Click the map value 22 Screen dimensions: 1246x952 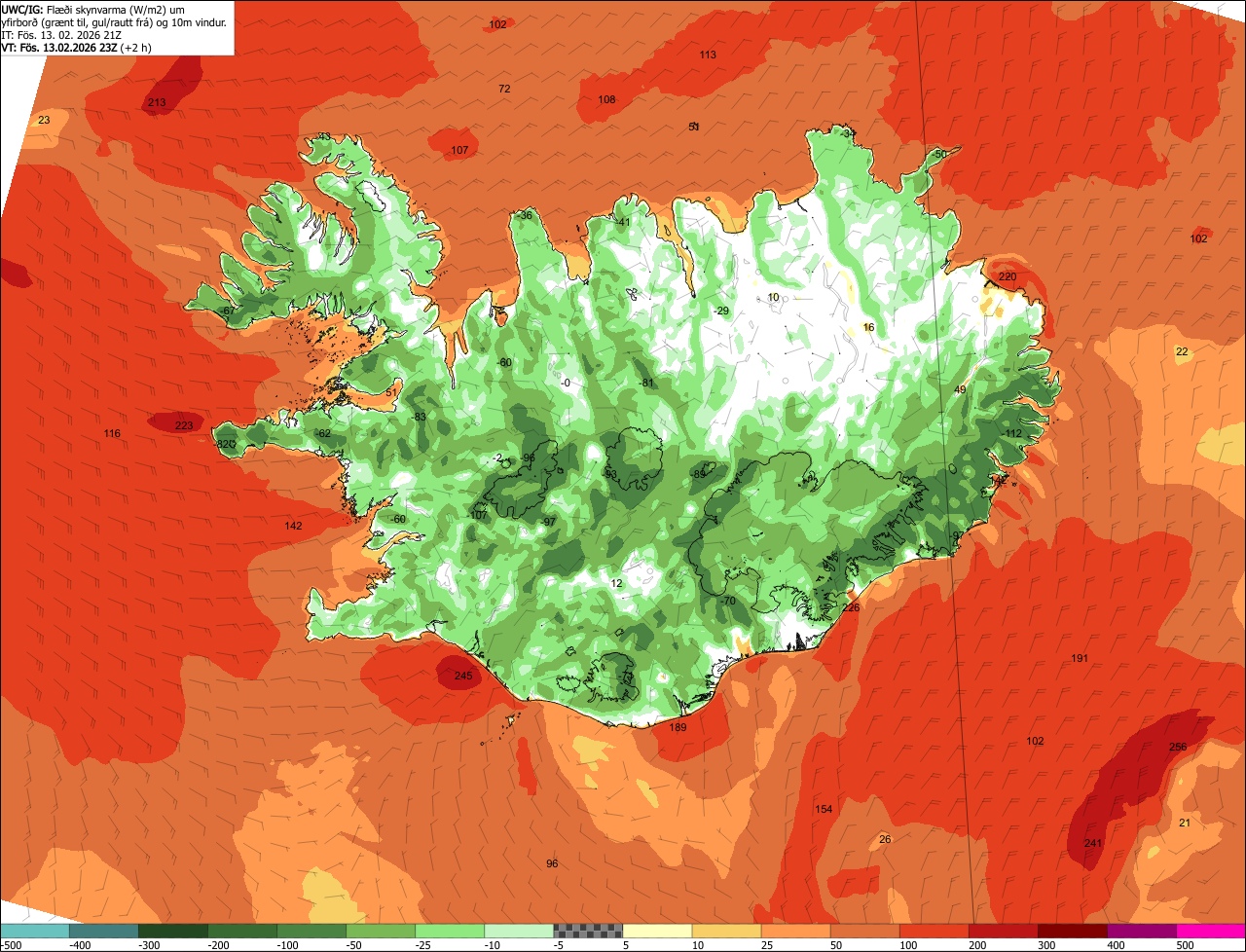coord(1182,351)
